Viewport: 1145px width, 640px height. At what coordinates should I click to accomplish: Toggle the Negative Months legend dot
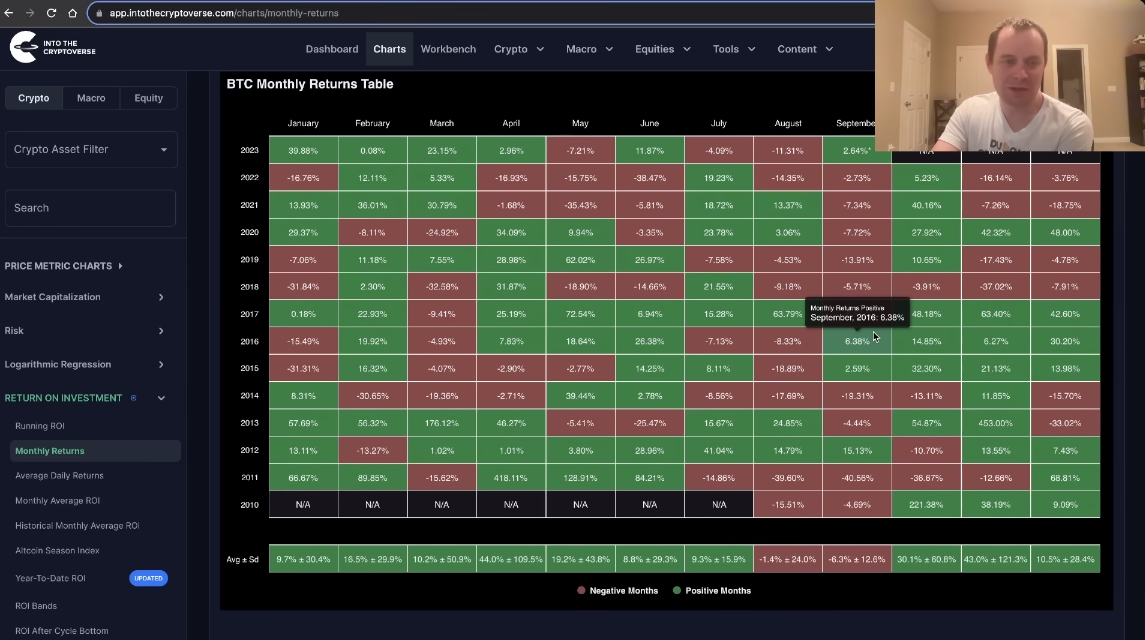(x=581, y=590)
